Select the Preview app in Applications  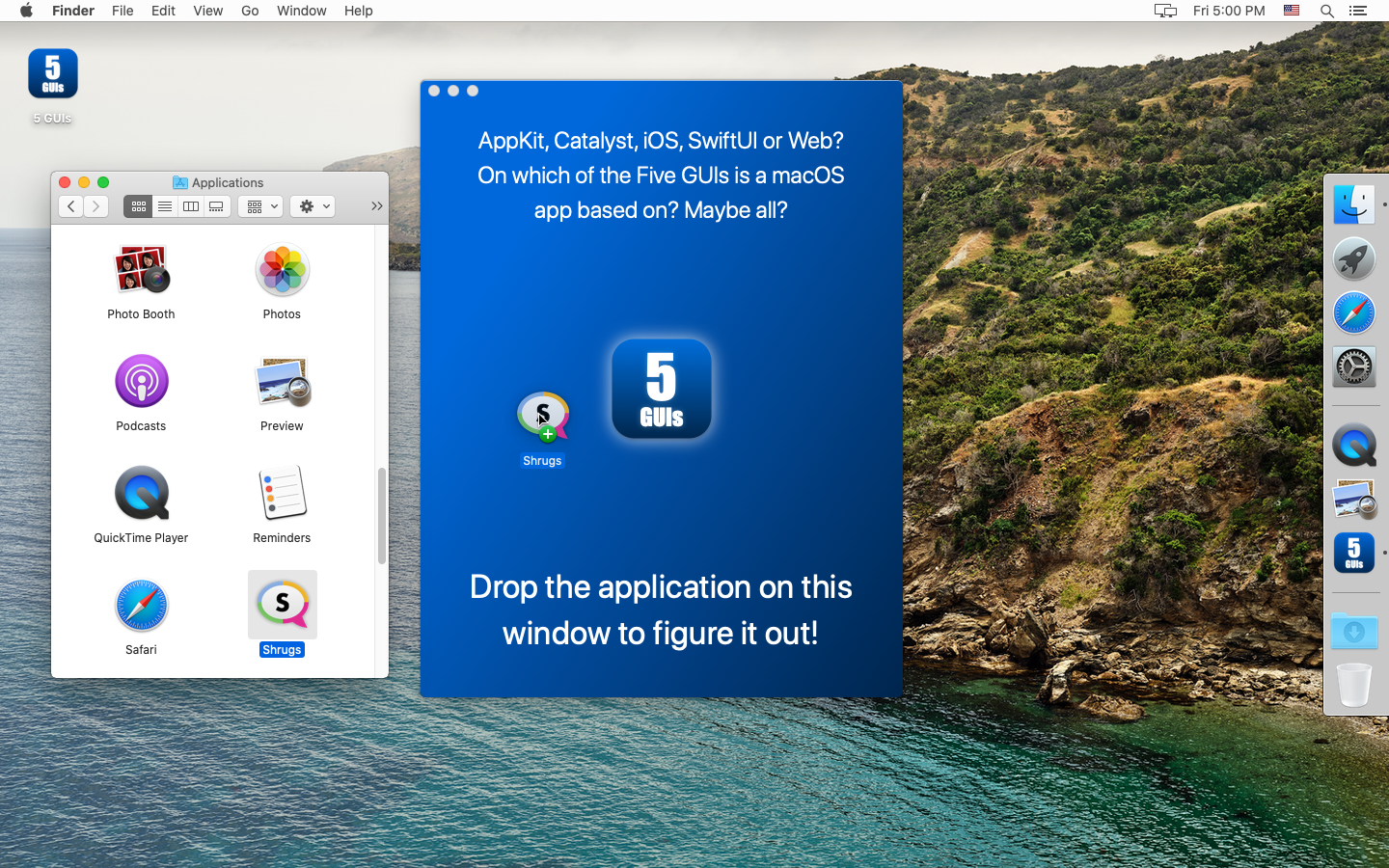click(x=282, y=382)
